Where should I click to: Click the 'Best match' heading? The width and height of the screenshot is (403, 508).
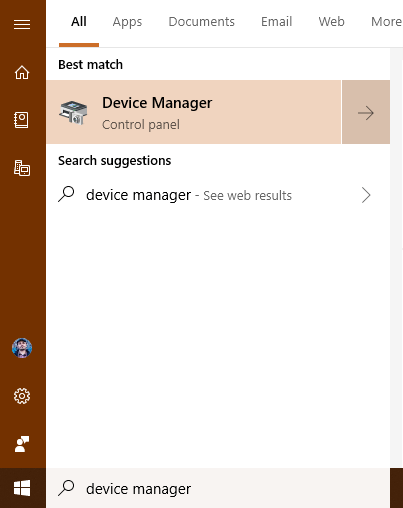point(90,65)
